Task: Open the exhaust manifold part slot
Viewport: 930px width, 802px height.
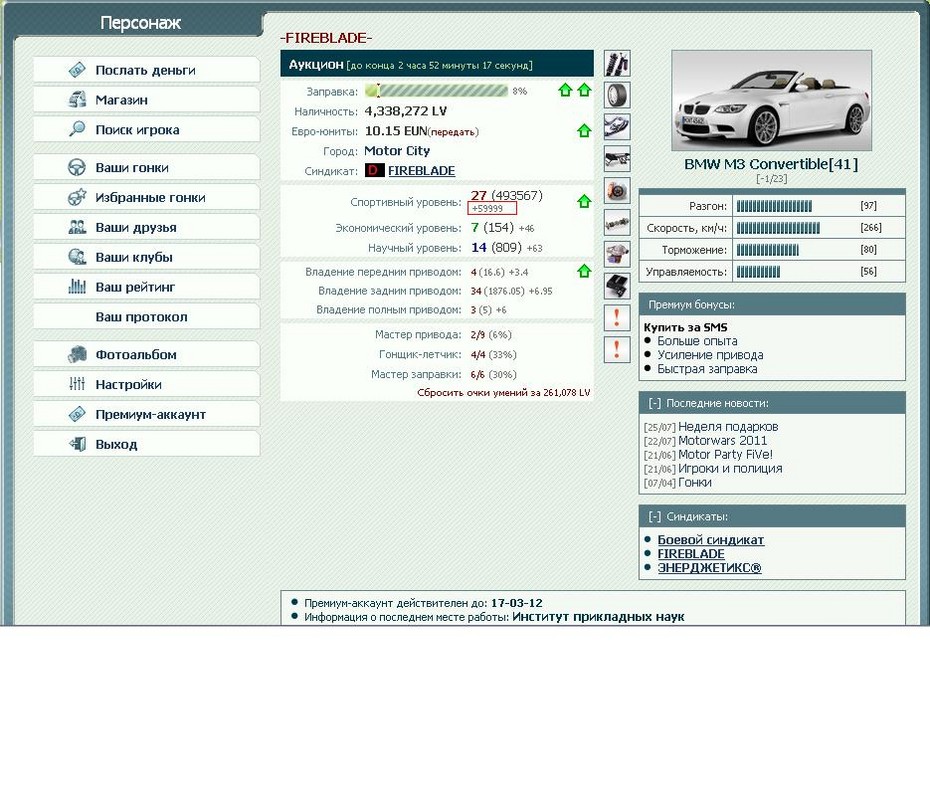Action: pyautogui.click(x=617, y=127)
